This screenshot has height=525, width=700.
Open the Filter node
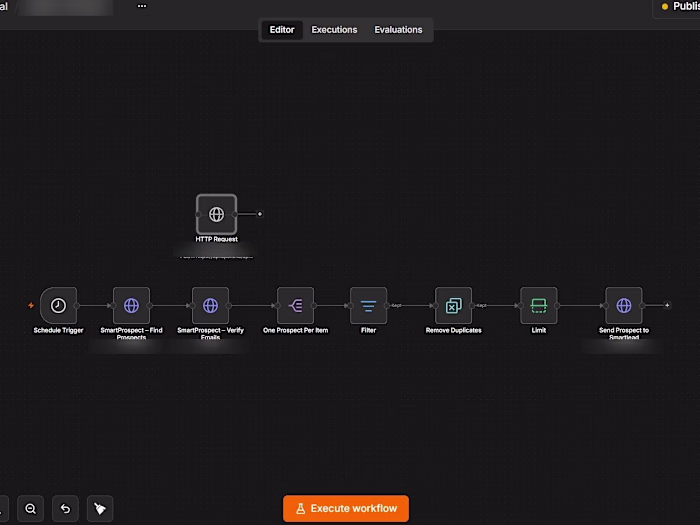pos(368,305)
